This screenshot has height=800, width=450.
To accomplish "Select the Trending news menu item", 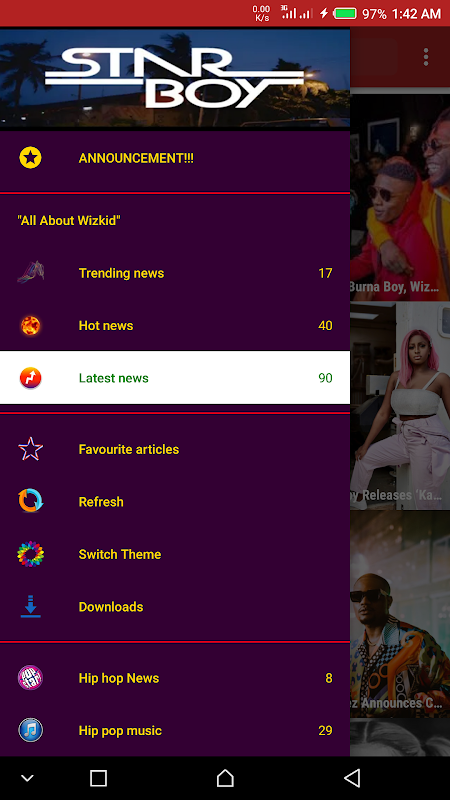I will (175, 273).
